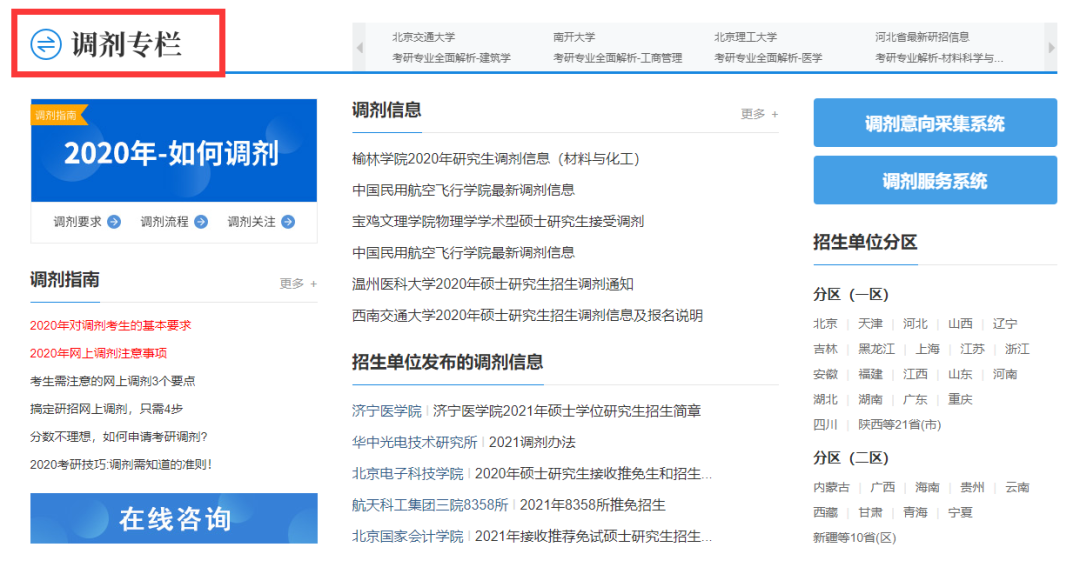Expand 更多 + in the 调剂指南 section
Screen dimensions: 1080x574
[x=298, y=284]
